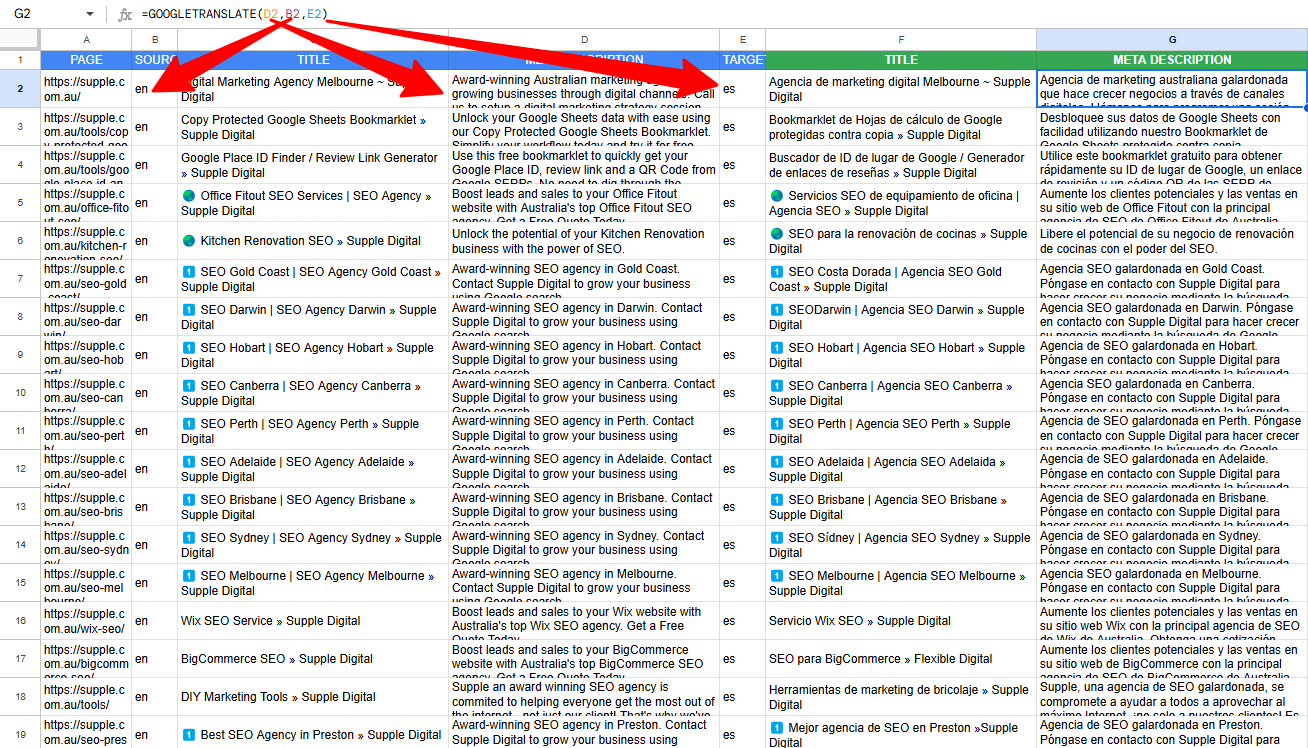Image resolution: width=1308 pixels, height=748 pixels.
Task: Select column B header
Action: coord(154,39)
